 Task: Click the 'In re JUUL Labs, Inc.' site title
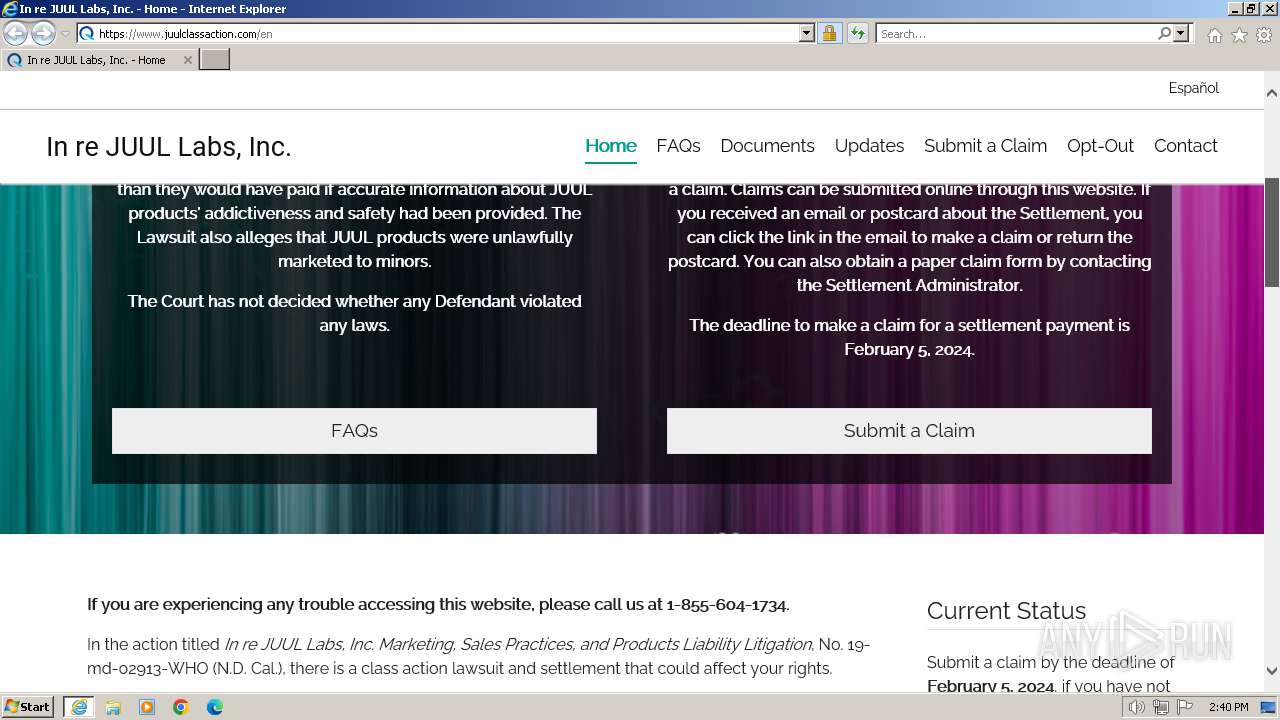pos(168,147)
